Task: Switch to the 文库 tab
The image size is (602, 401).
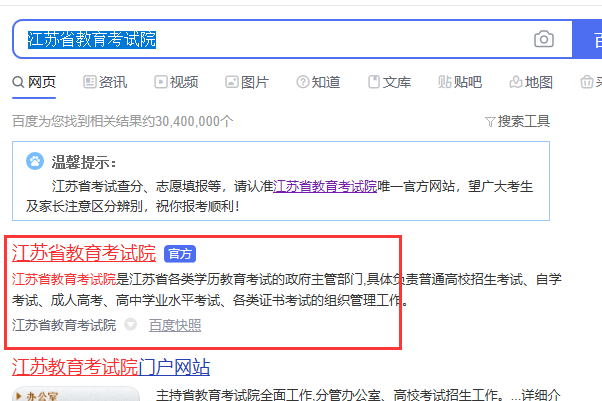Action: (389, 82)
